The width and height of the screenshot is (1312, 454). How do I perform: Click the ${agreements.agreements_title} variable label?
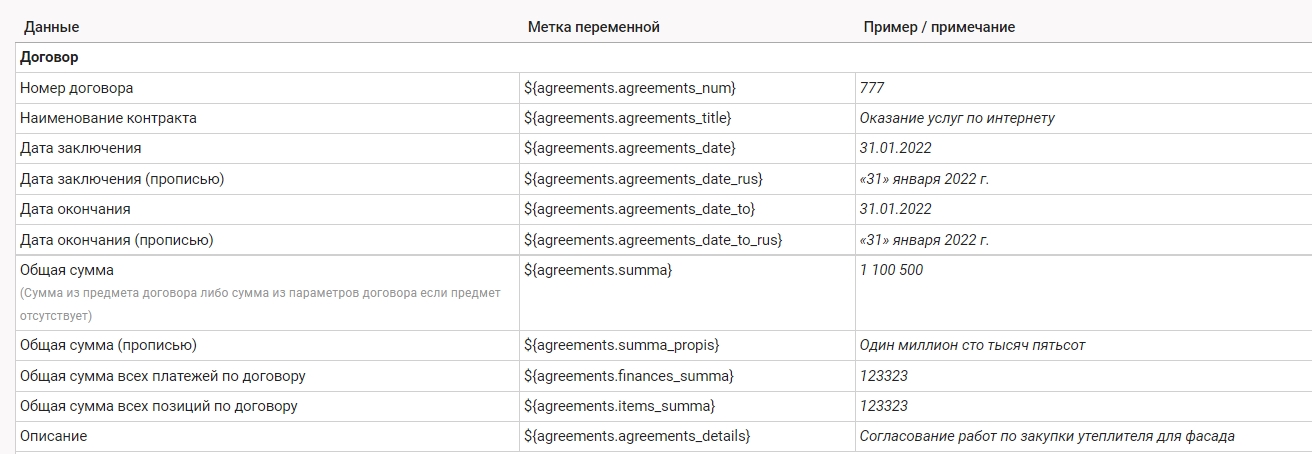[627, 118]
